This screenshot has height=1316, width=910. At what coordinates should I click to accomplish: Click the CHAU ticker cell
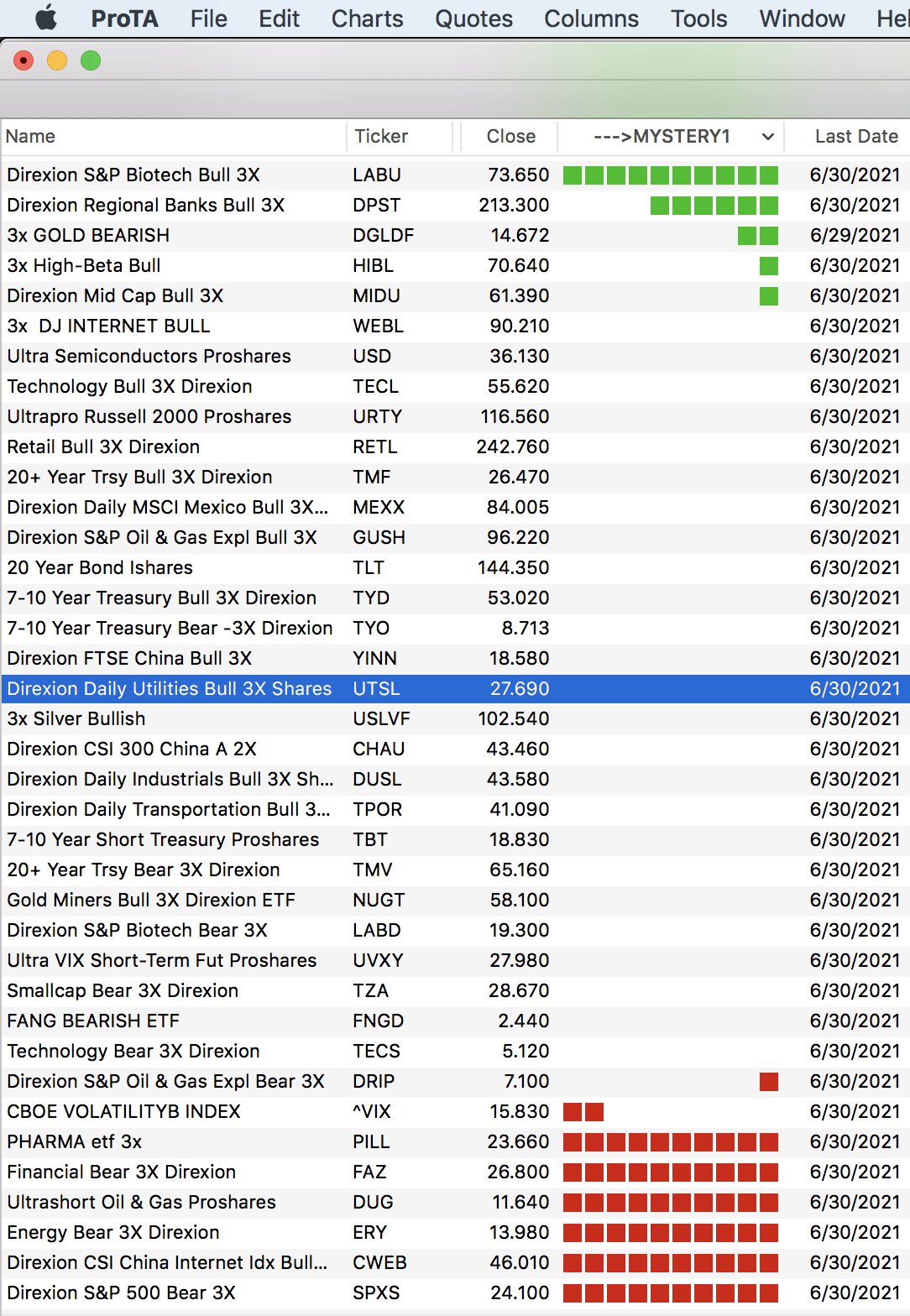379,749
